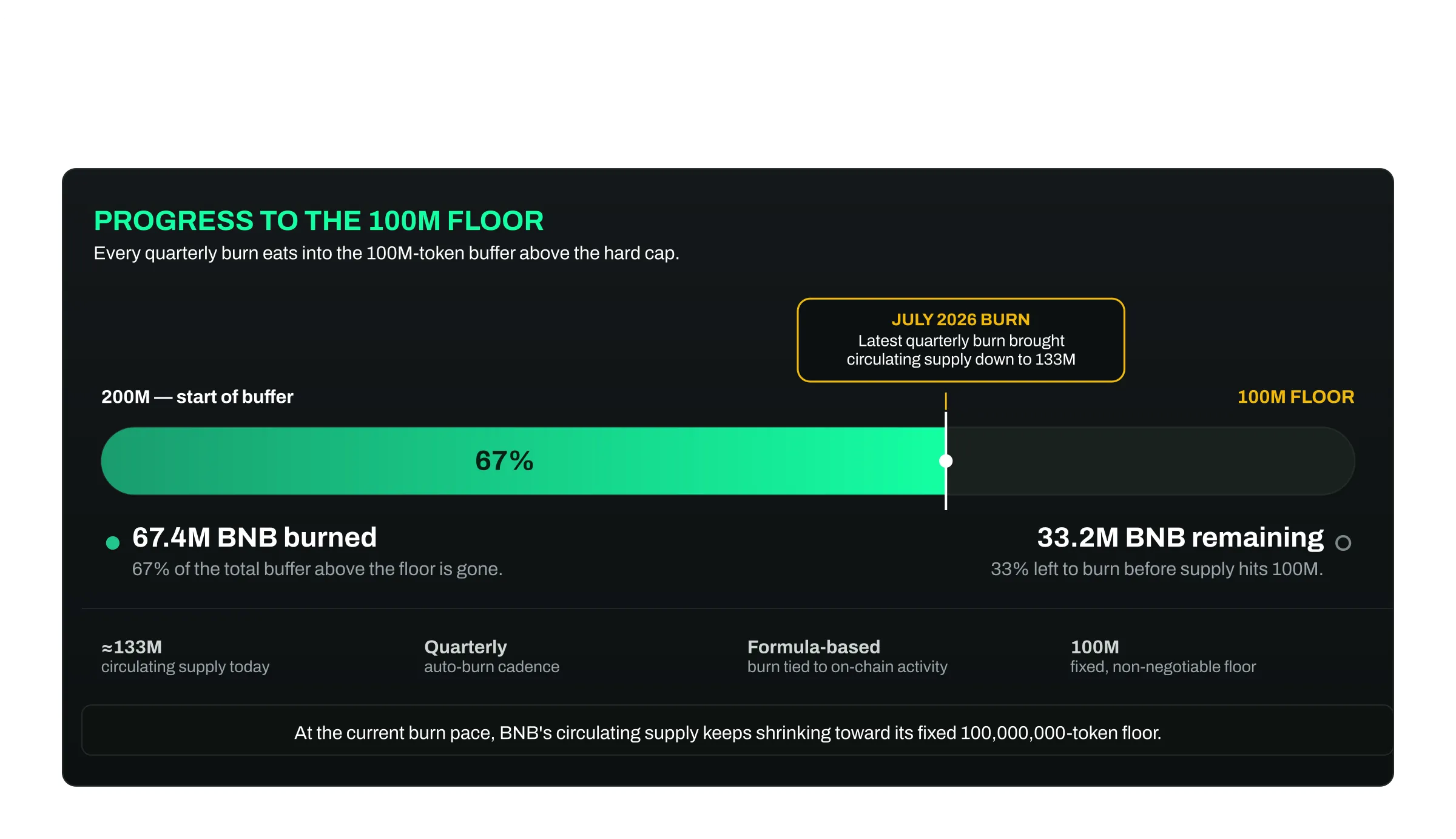The image size is (1456, 839).
Task: Click the subtitle about every quarterly burn
Action: pos(386,254)
